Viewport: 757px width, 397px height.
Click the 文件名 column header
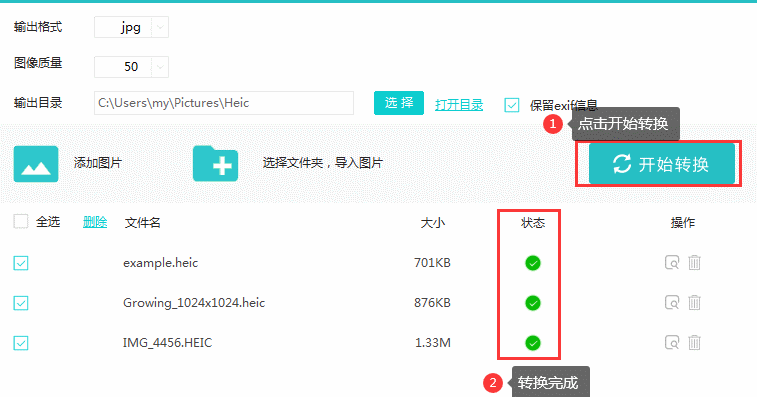tap(142, 223)
